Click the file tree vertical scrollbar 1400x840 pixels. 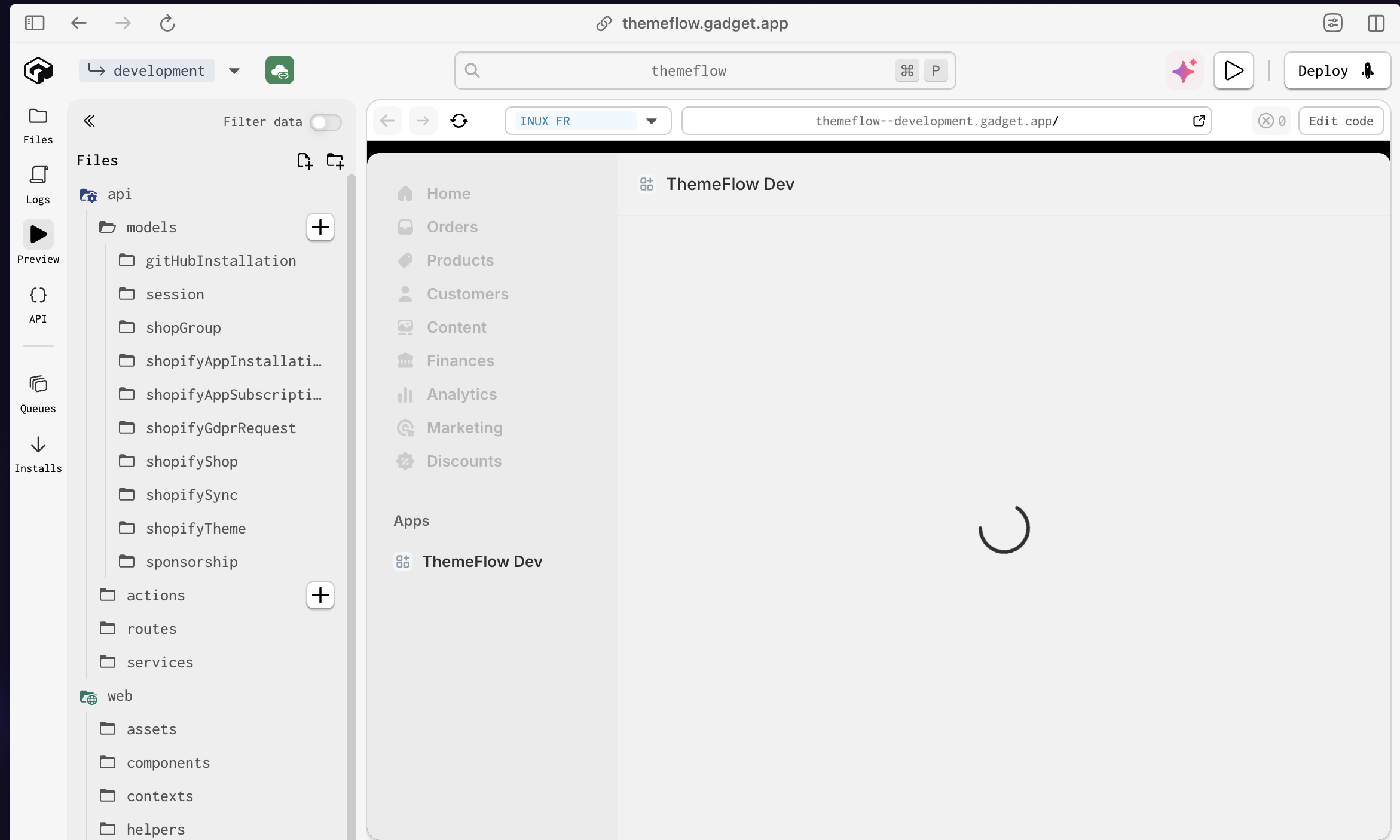[x=351, y=507]
